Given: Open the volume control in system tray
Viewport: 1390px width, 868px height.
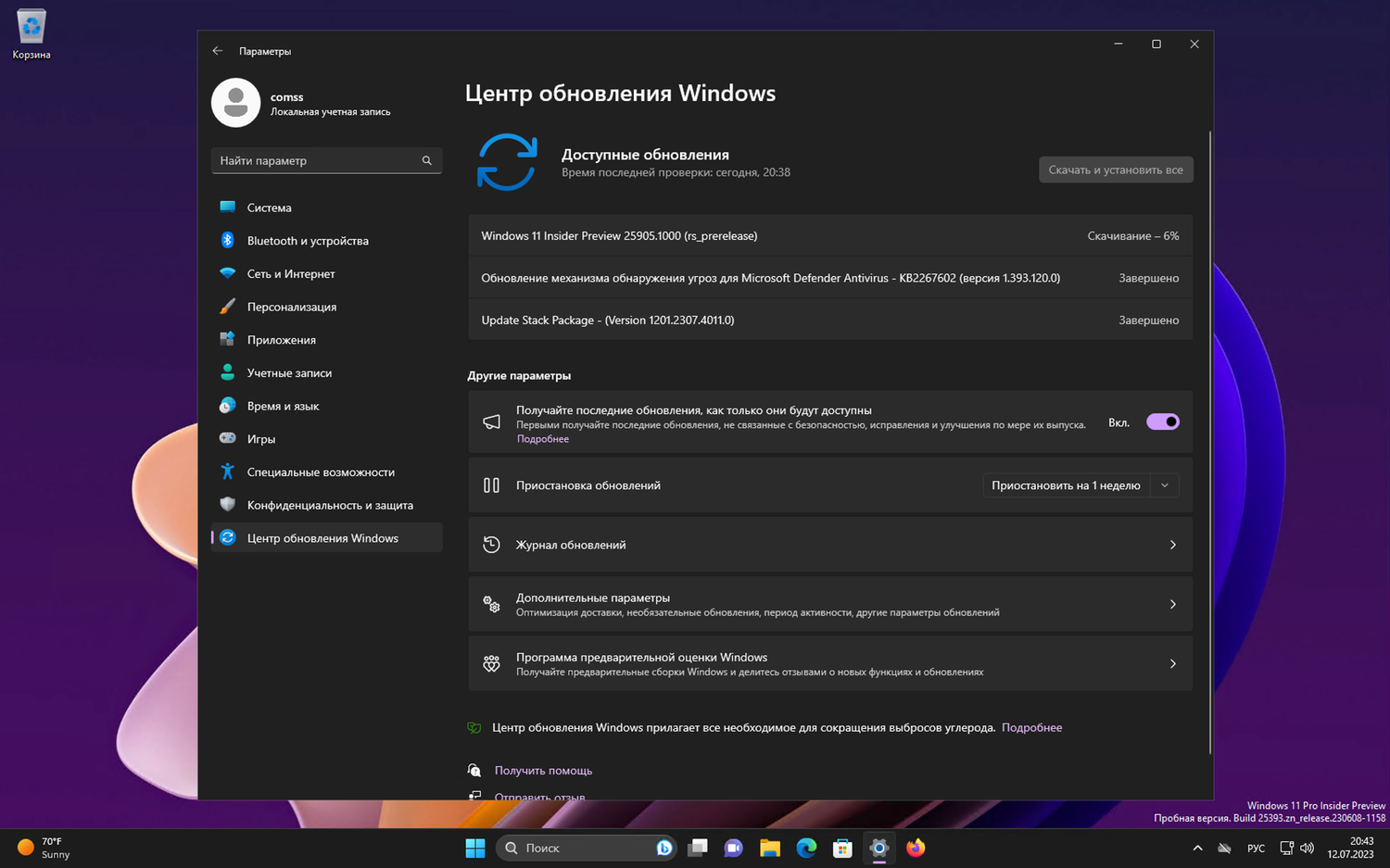Looking at the screenshot, I should coord(1307,848).
